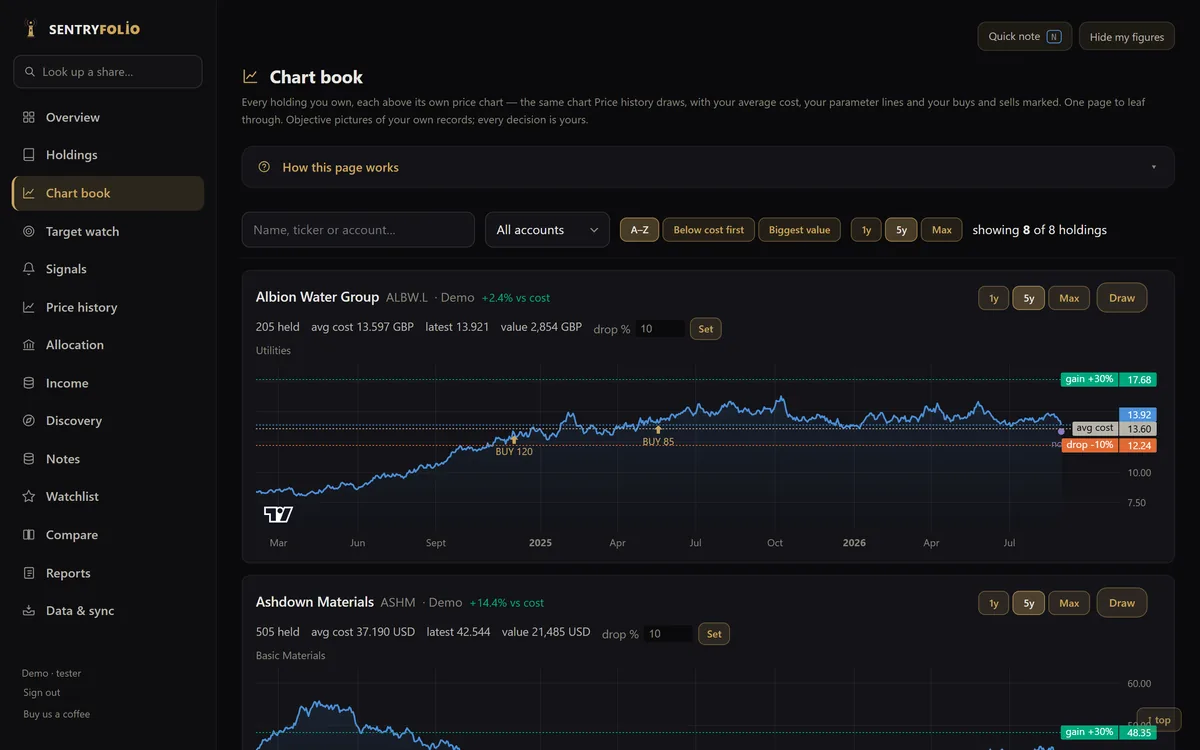Click the chart icon next to Chart book heading
The height and width of the screenshot is (750, 1200).
[250, 77]
